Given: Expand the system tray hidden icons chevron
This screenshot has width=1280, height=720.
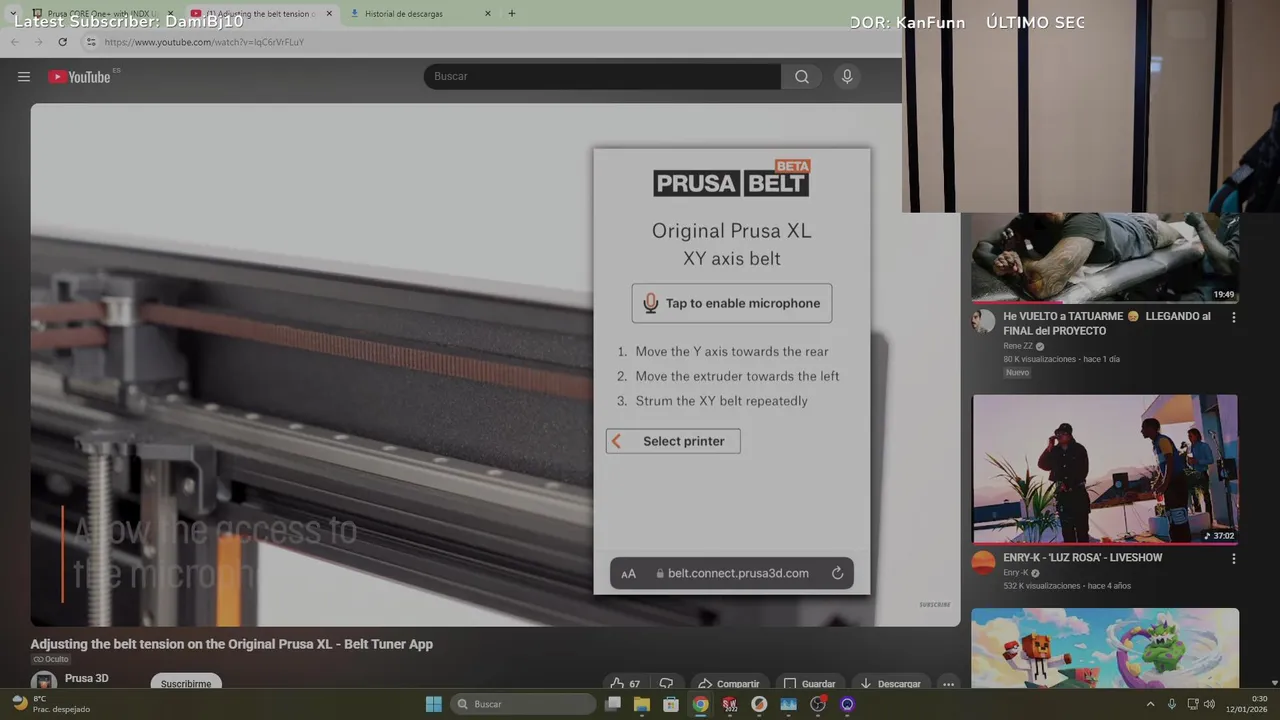Looking at the screenshot, I should [x=1150, y=704].
